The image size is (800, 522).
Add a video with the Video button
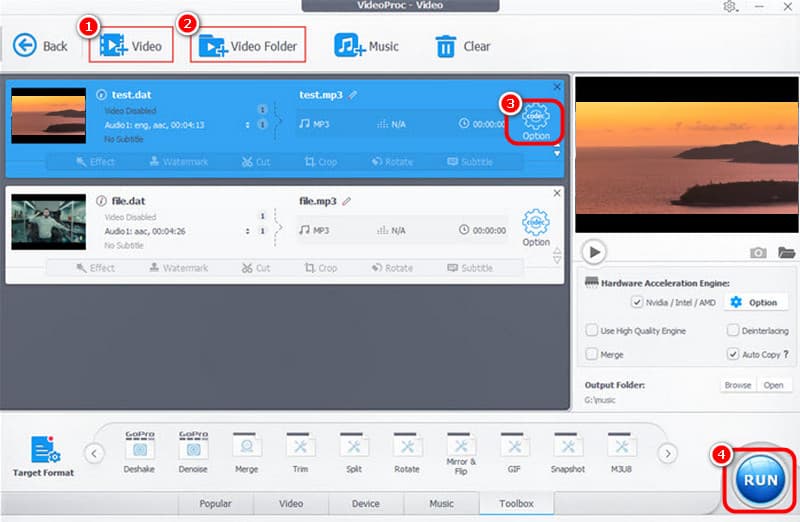click(131, 46)
